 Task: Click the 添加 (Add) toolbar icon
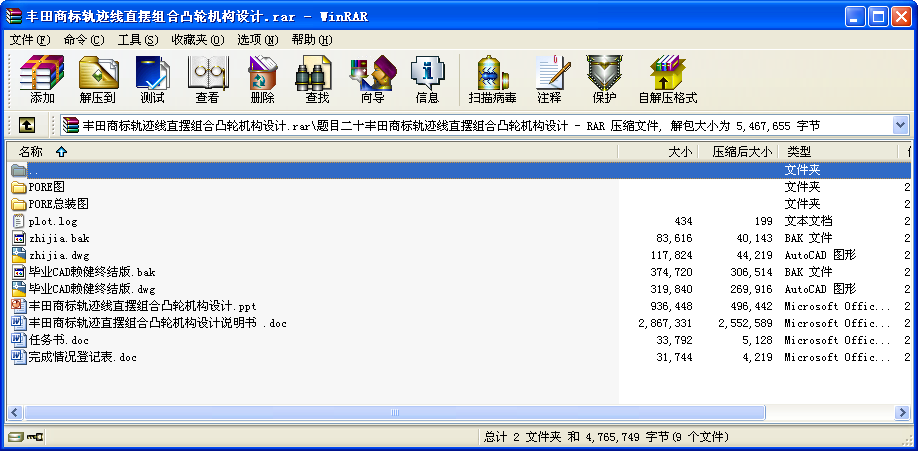(42, 80)
